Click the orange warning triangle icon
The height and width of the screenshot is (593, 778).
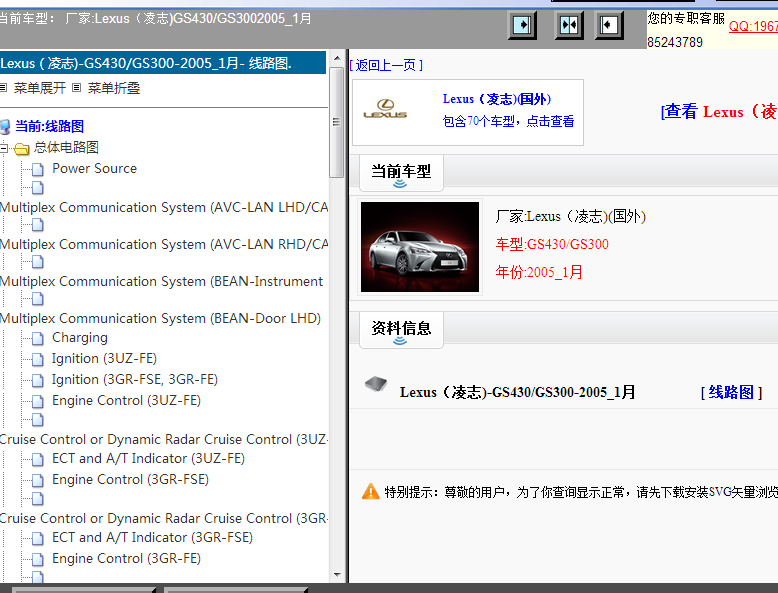[x=371, y=491]
